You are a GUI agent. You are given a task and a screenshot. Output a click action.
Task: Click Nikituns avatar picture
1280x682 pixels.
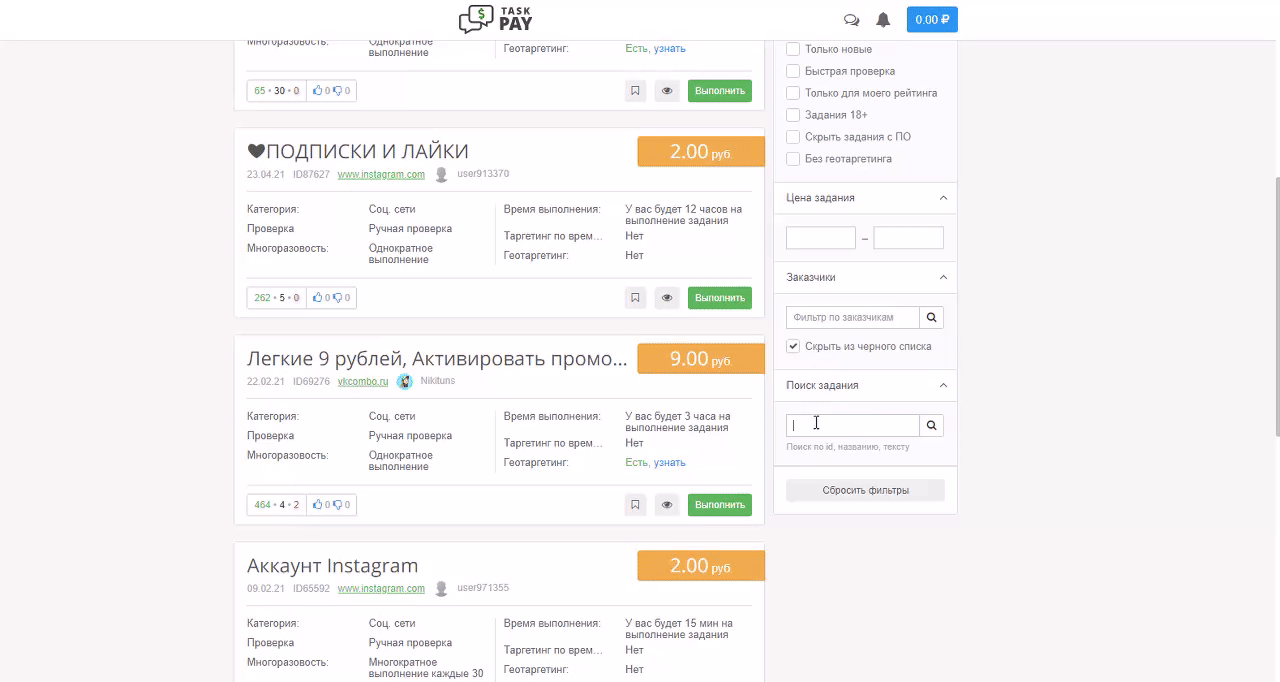[405, 381]
